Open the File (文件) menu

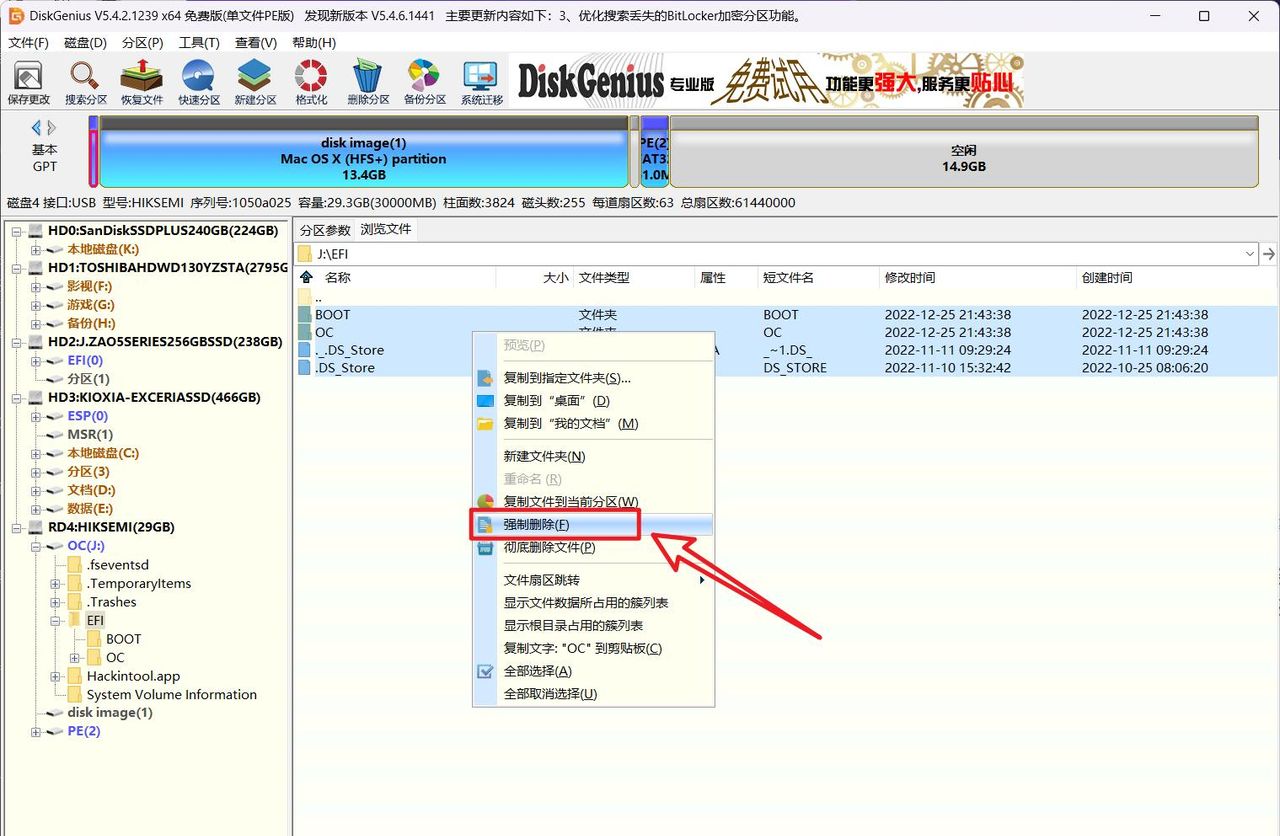point(28,43)
